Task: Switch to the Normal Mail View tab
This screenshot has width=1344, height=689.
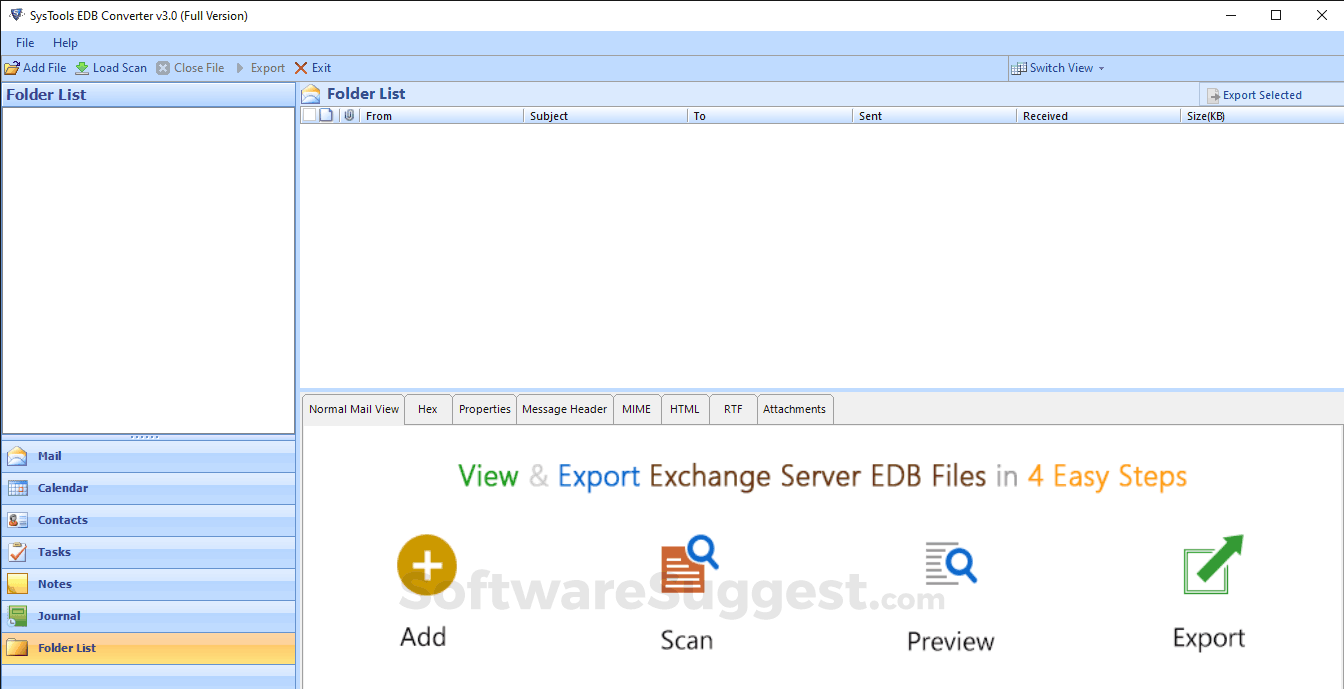Action: tap(354, 409)
